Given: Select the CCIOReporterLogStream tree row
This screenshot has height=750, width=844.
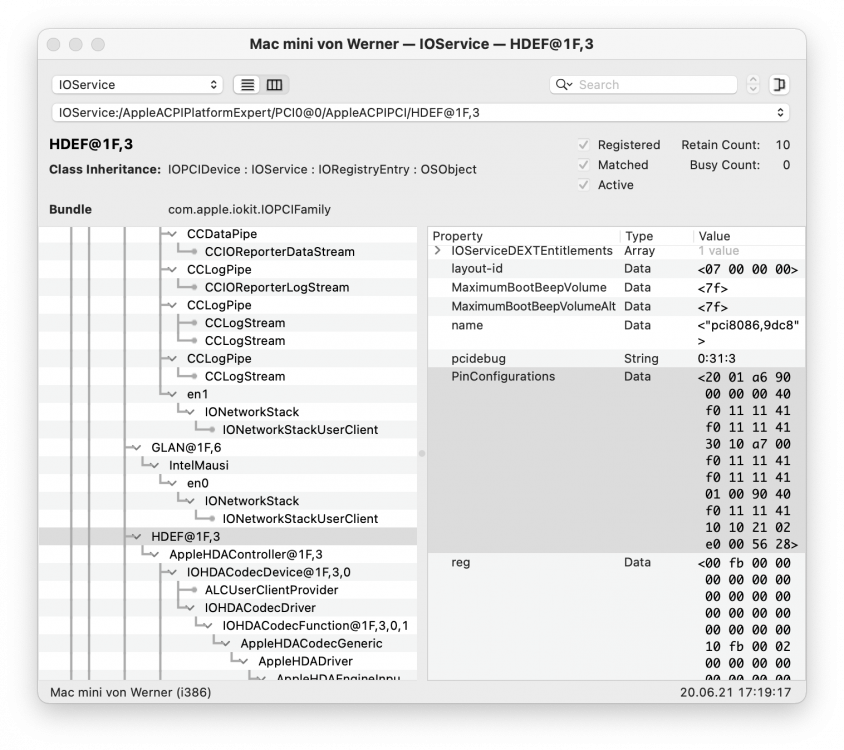Looking at the screenshot, I should pos(228,288).
